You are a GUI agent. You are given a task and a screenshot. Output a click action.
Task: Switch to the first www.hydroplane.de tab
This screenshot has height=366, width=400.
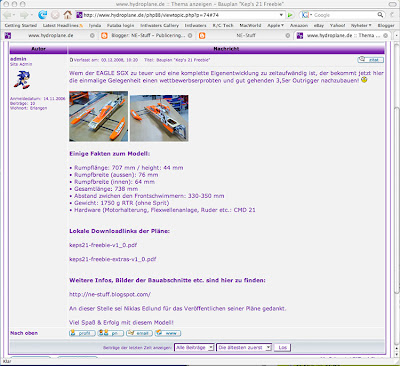pyautogui.click(x=50, y=36)
